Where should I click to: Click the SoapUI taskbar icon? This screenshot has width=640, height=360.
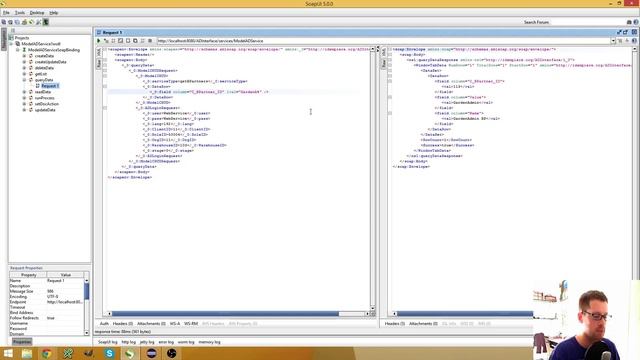click(x=130, y=353)
